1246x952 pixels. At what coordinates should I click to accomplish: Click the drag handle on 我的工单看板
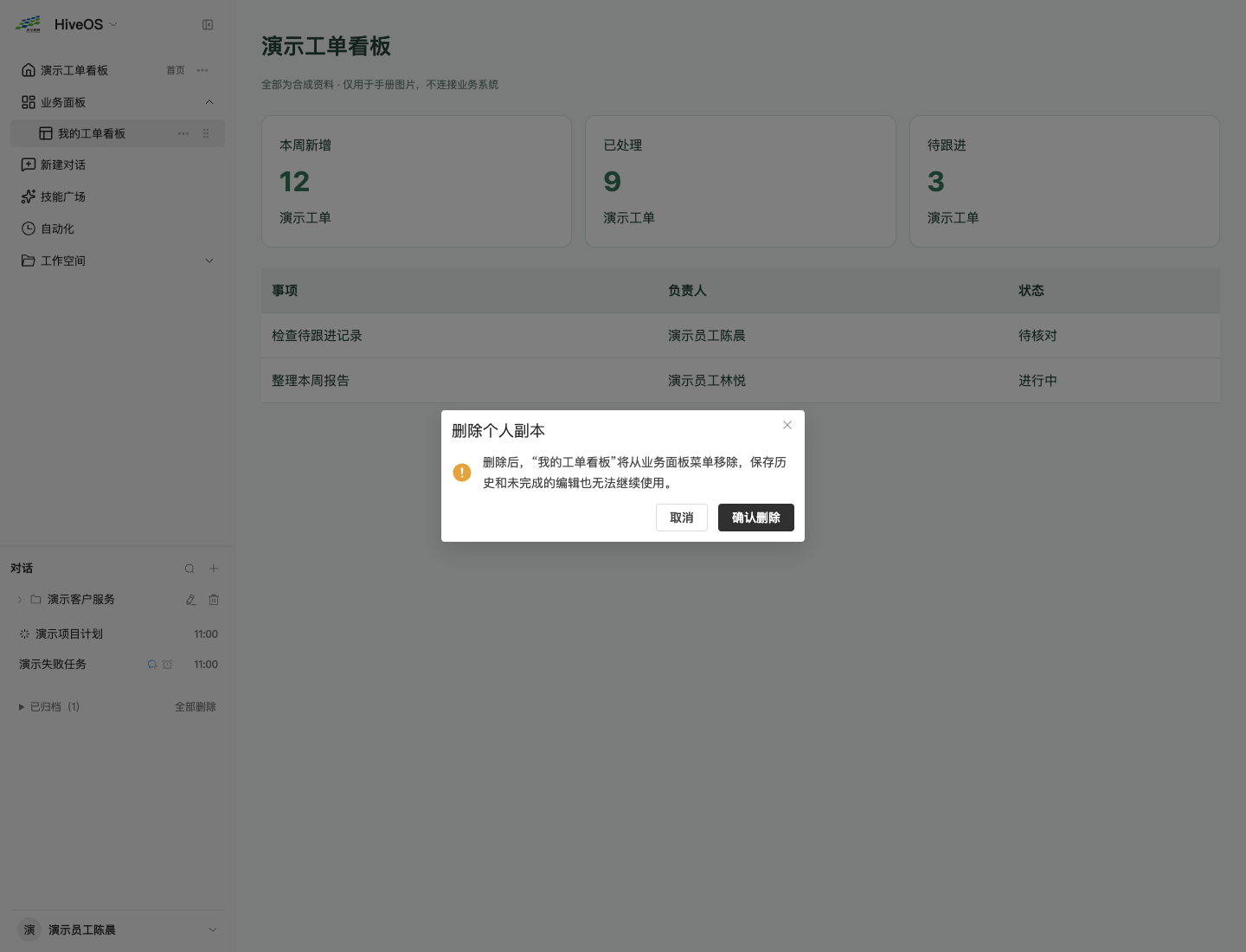click(206, 133)
